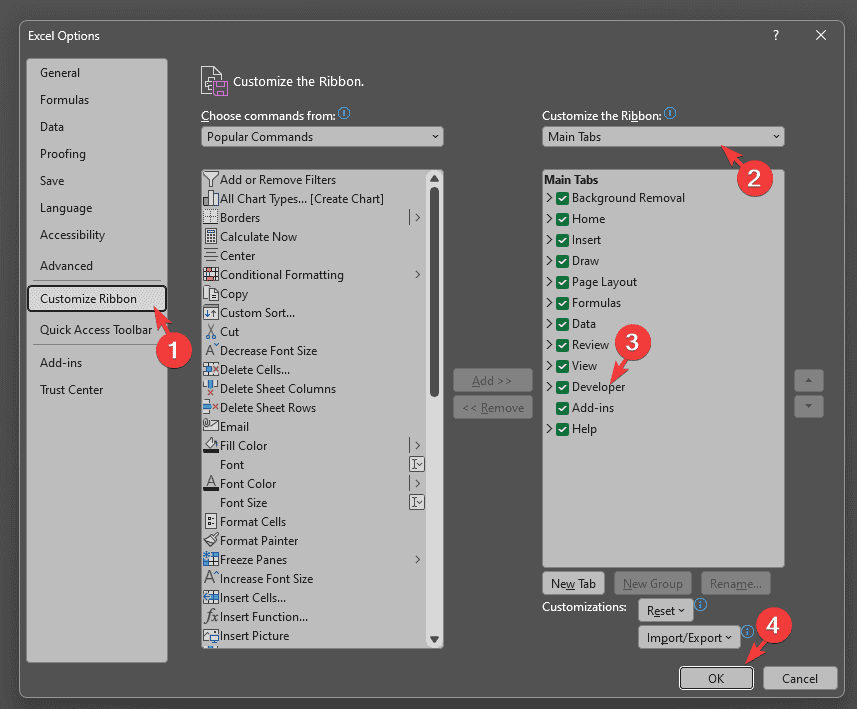This screenshot has height=709, width=857.
Task: Expand the View tab tree node
Action: click(x=549, y=365)
